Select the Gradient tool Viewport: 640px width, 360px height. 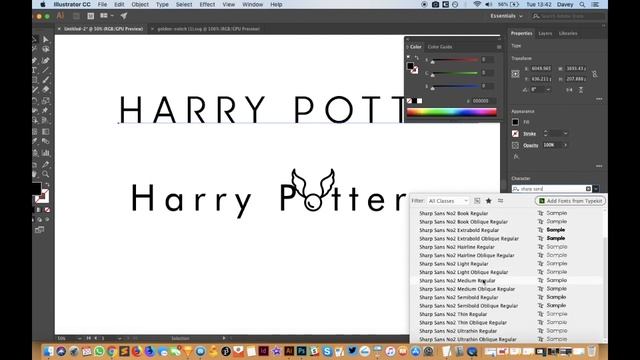46,131
